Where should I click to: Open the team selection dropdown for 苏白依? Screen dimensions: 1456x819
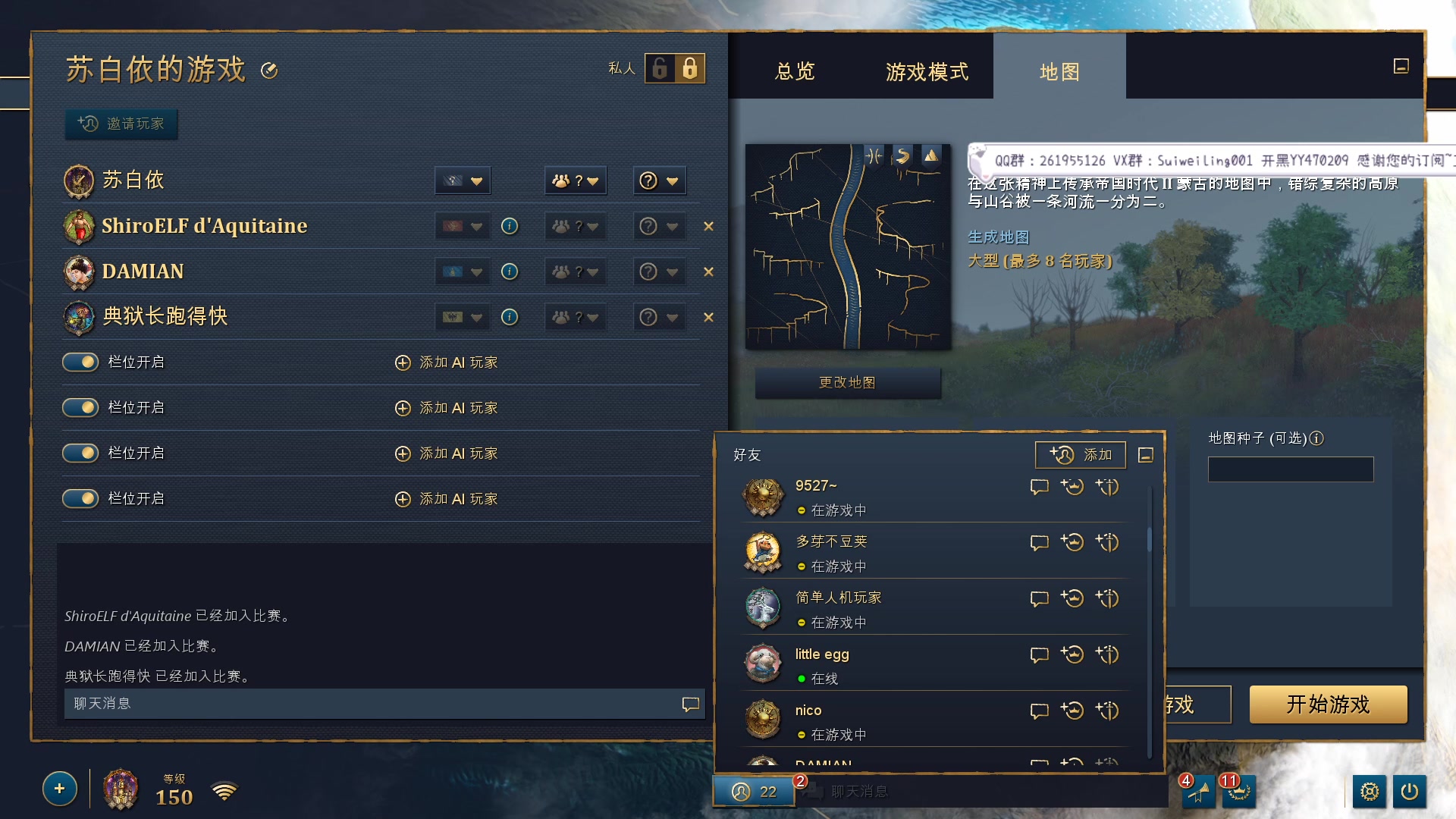click(x=575, y=180)
